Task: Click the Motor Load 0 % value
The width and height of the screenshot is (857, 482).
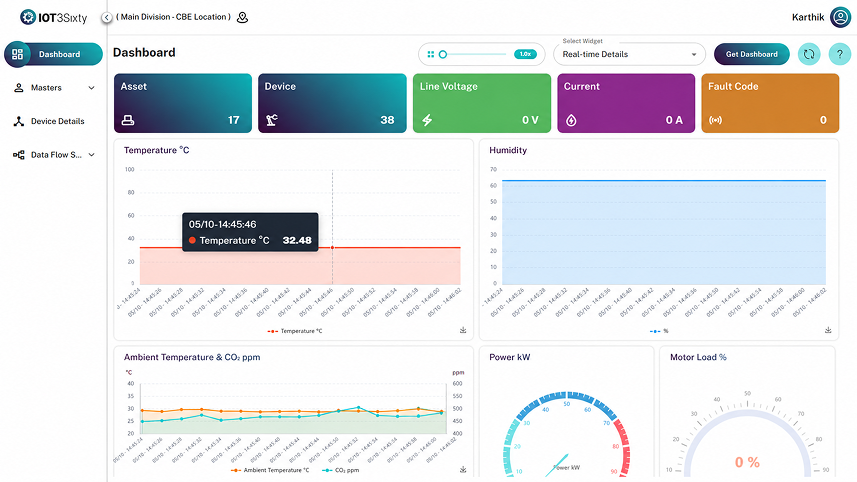Action: point(747,462)
